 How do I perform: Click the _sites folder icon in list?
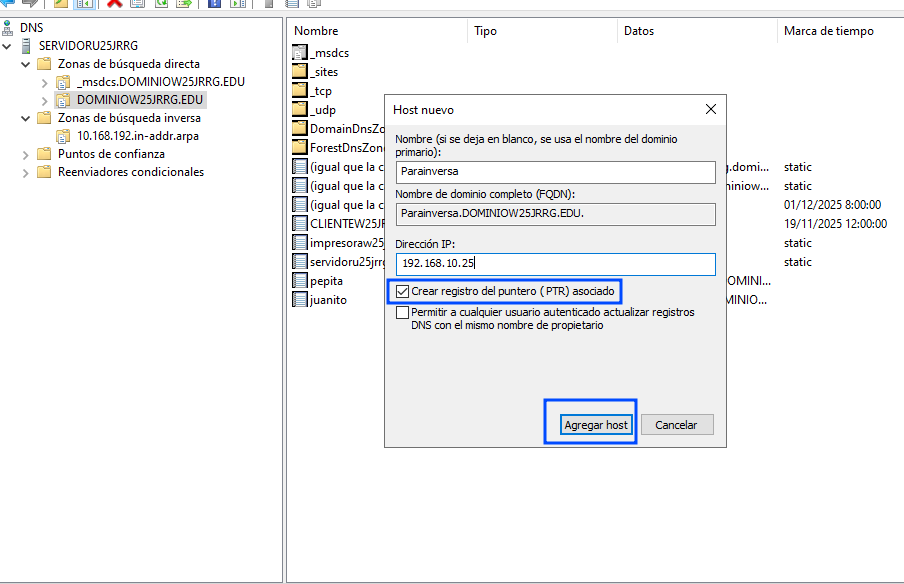300,71
